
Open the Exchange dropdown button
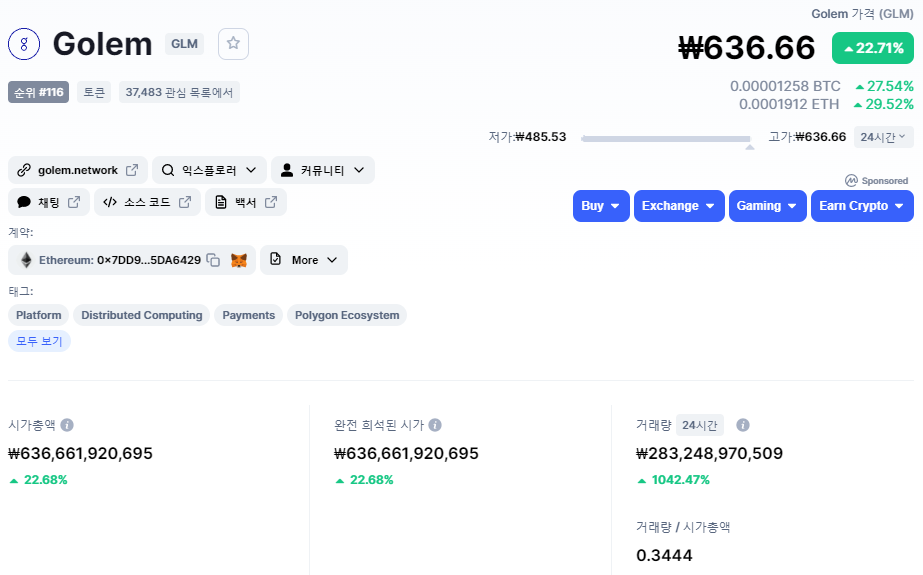(x=679, y=206)
